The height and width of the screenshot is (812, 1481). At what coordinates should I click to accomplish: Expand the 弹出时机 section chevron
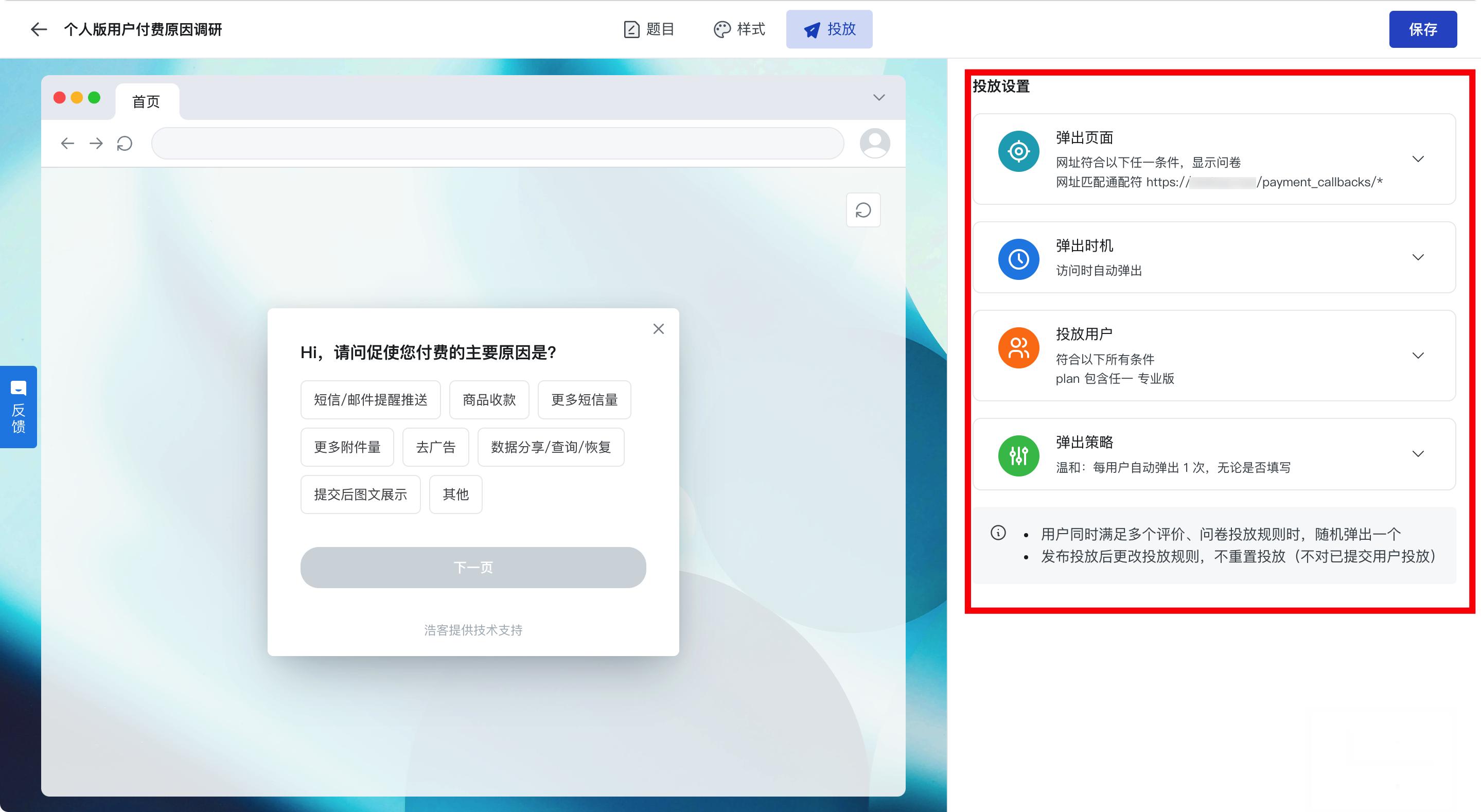pos(1418,257)
